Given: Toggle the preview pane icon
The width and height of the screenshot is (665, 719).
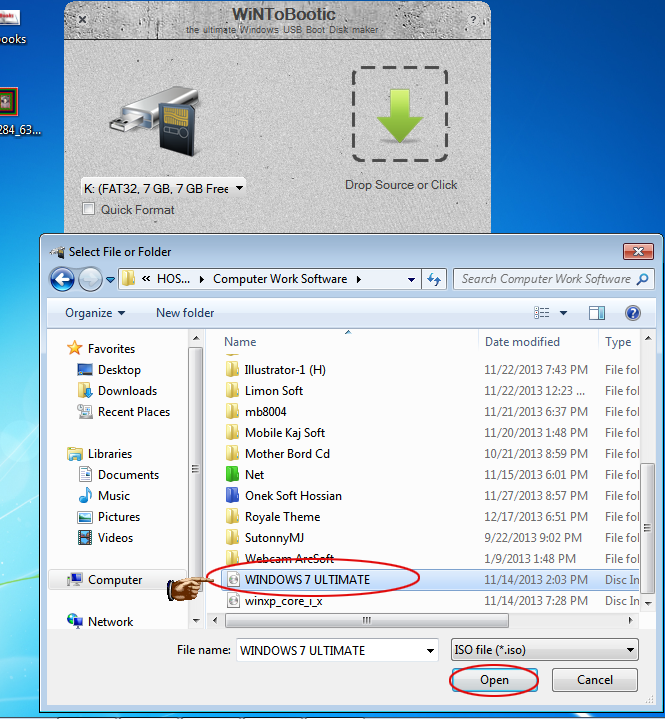Looking at the screenshot, I should click(597, 313).
